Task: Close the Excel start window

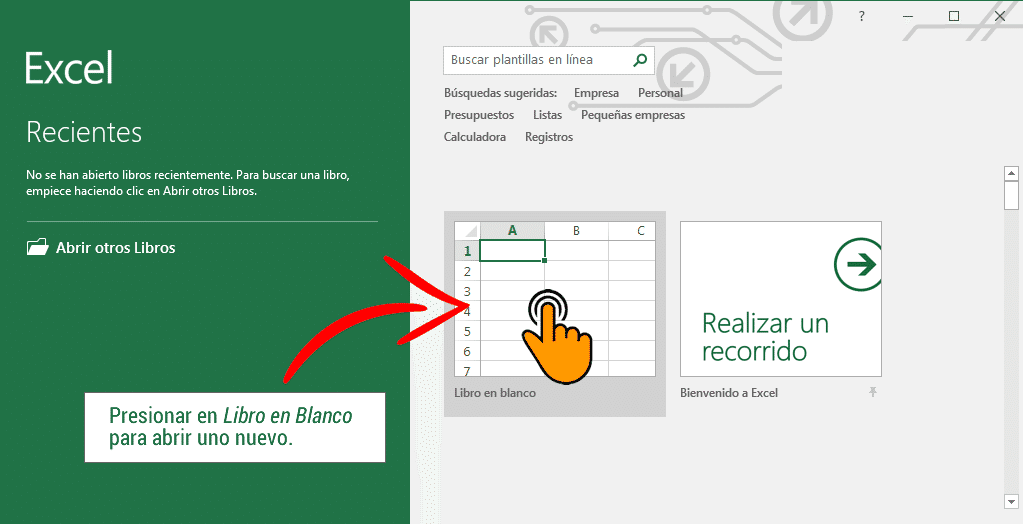Action: [x=1001, y=16]
